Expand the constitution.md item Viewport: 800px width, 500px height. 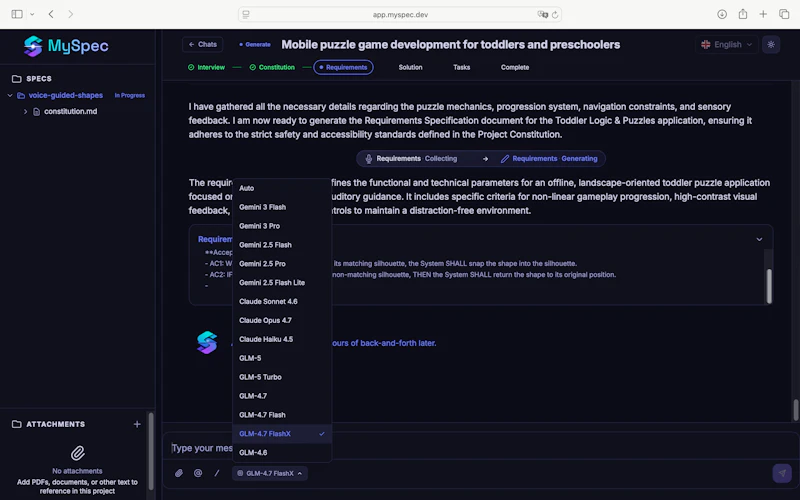tap(26, 111)
